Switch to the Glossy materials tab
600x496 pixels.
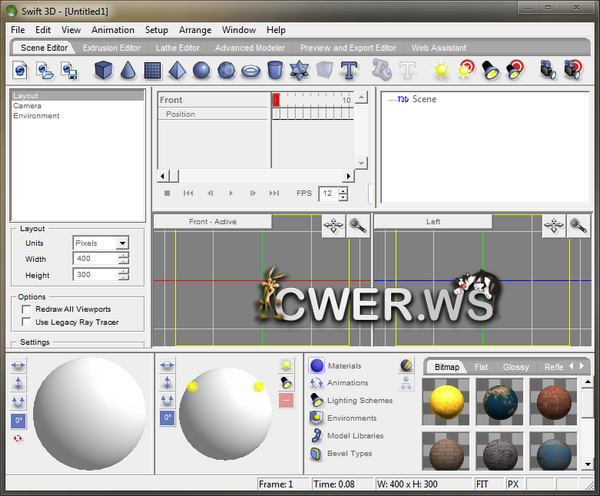click(x=516, y=367)
